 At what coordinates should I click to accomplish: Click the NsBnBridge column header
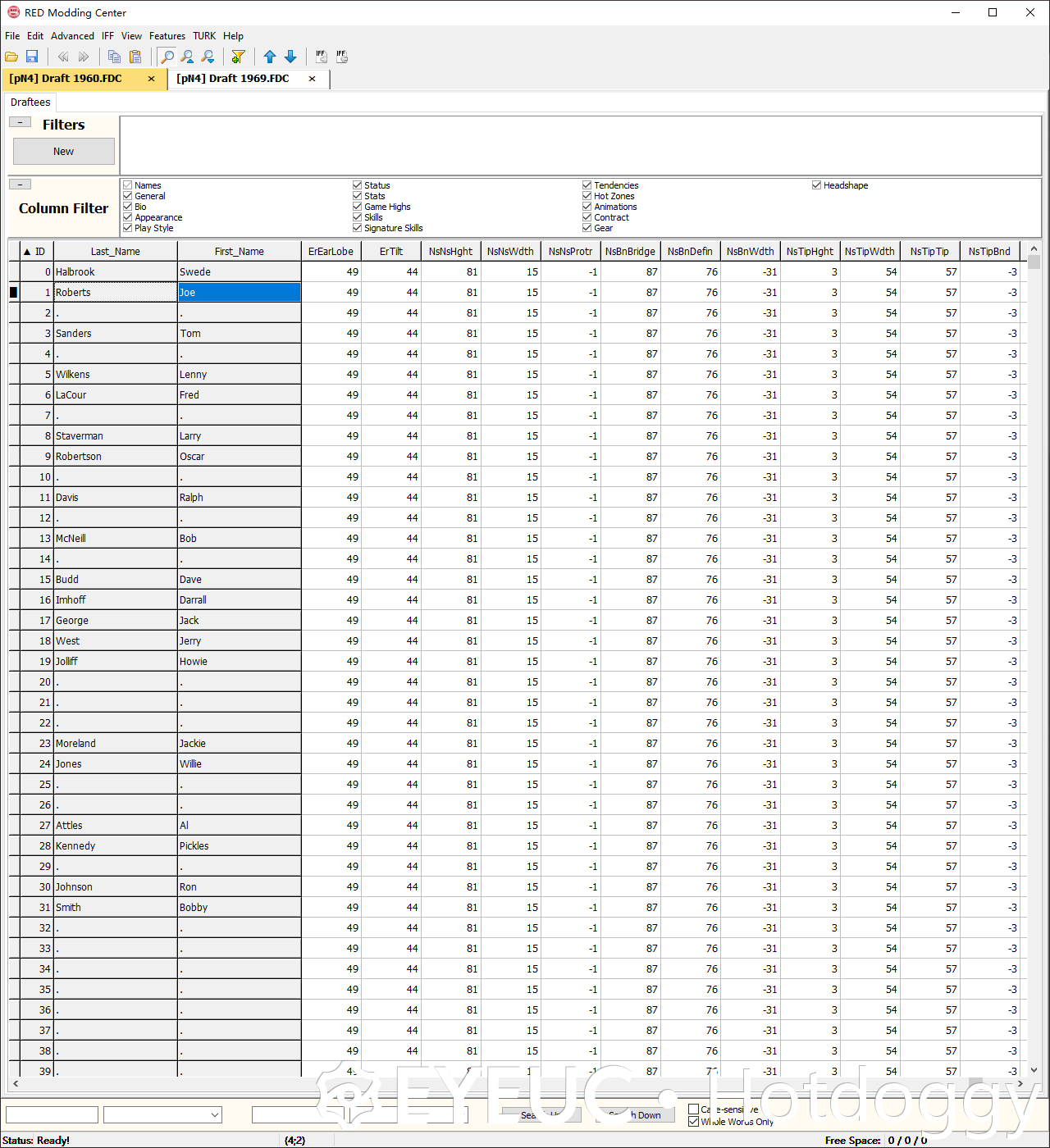pyautogui.click(x=631, y=252)
